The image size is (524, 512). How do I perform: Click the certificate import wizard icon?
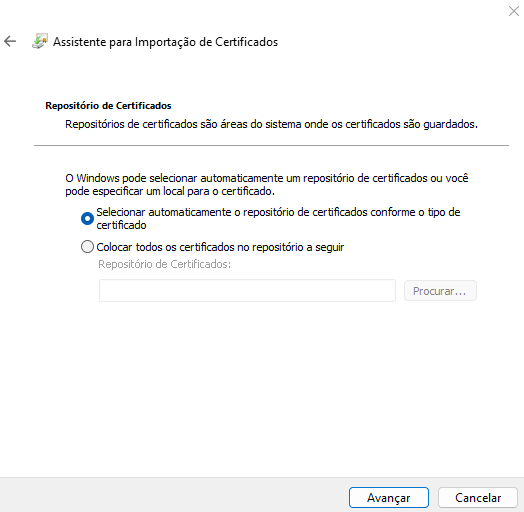[40, 41]
